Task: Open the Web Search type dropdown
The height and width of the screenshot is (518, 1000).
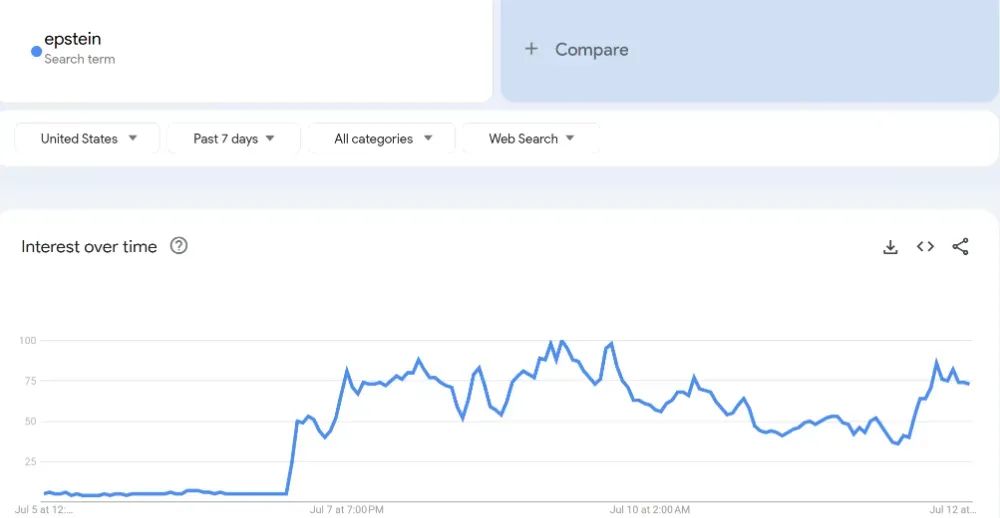Action: click(x=531, y=139)
